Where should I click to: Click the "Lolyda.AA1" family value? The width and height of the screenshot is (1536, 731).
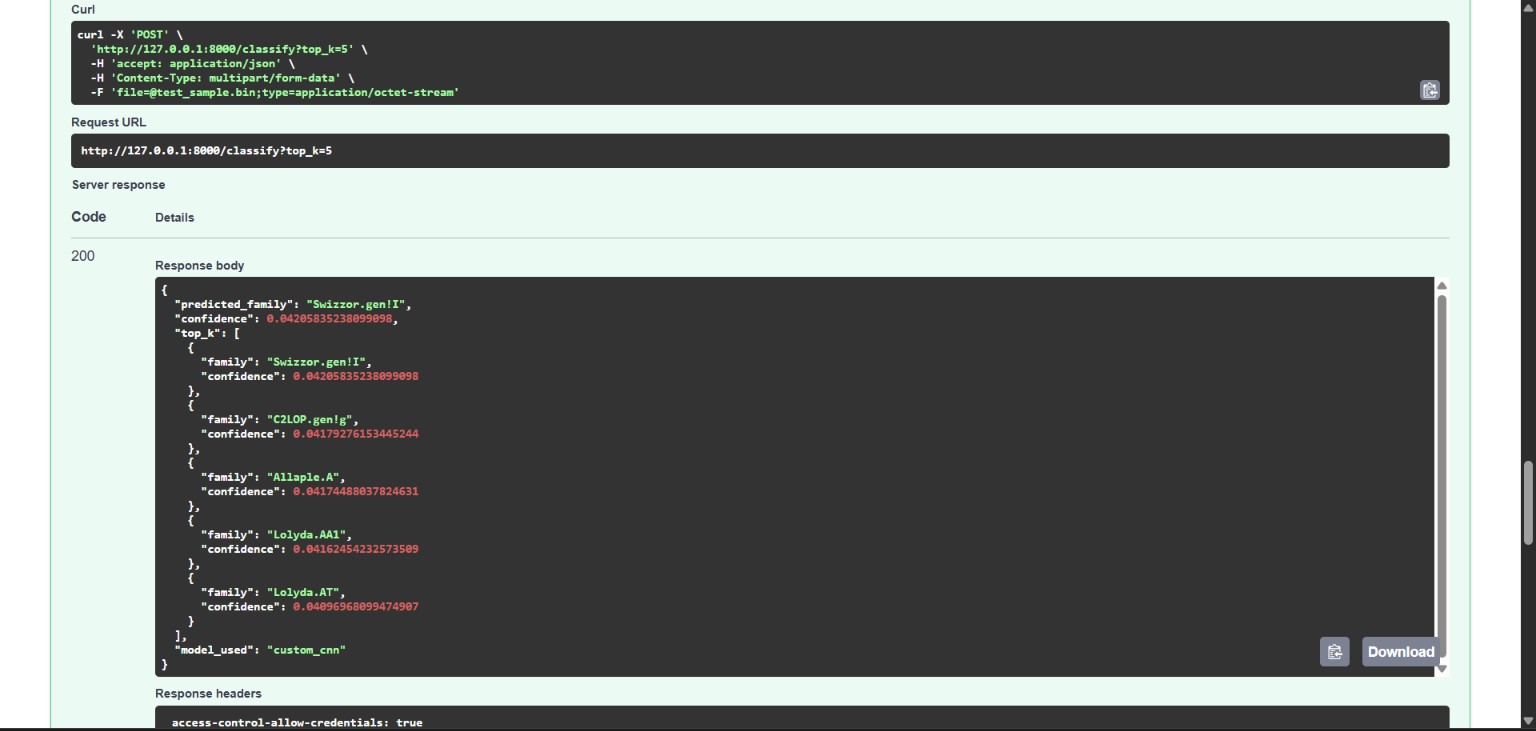[x=308, y=535]
